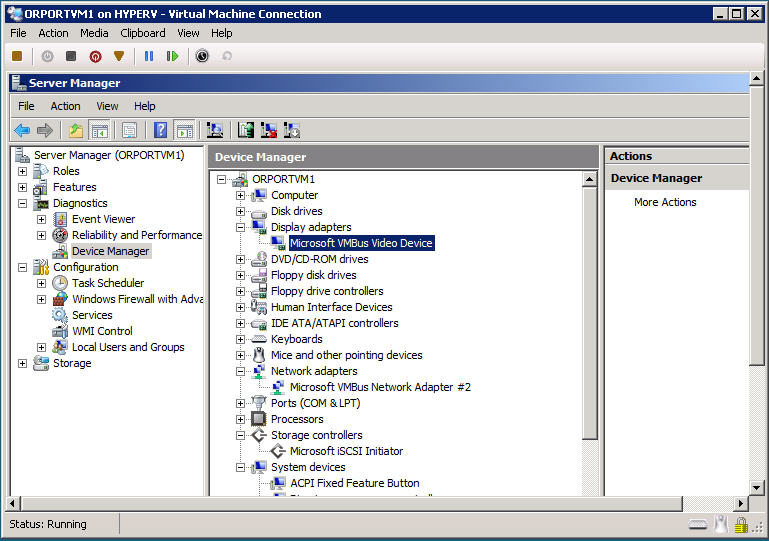Click Scan for hardware changes icon
Viewport: 769px width, 541px height.
pyautogui.click(x=215, y=130)
